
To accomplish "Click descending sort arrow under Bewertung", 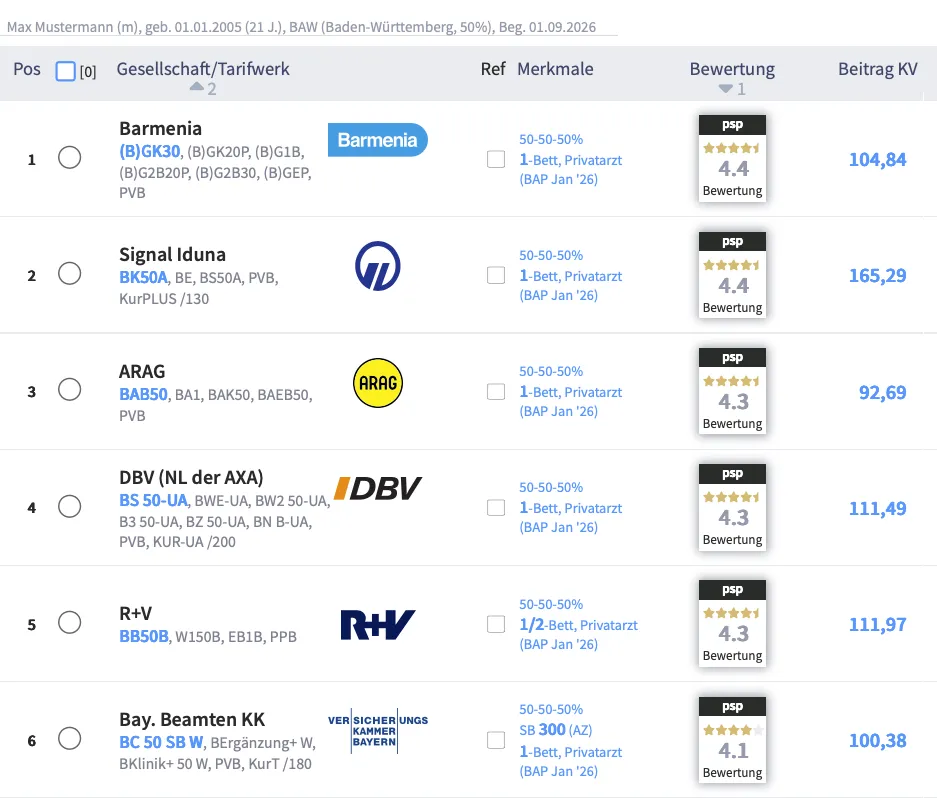I will 725,88.
